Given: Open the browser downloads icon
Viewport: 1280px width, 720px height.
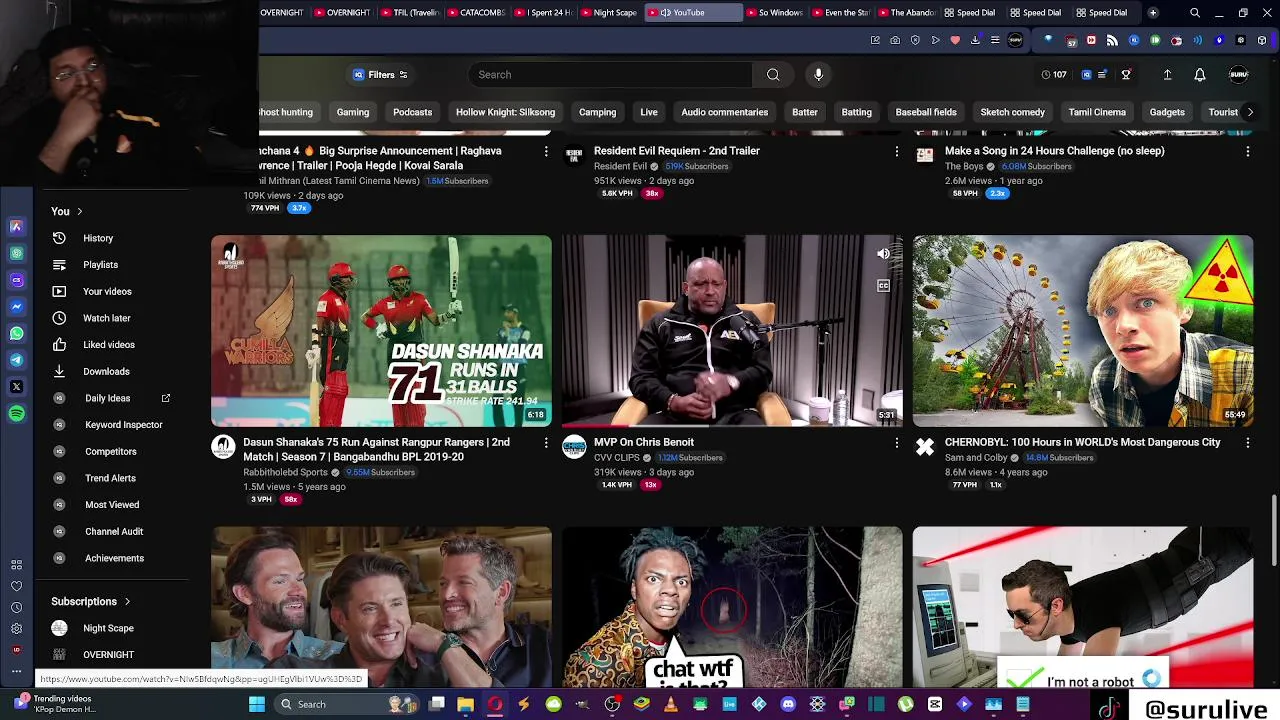Looking at the screenshot, I should pyautogui.click(x=975, y=40).
